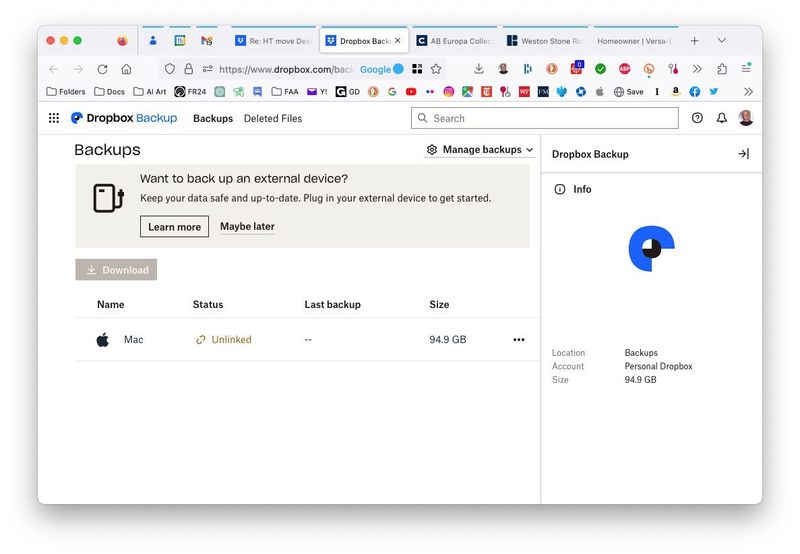The width and height of the screenshot is (800, 554).
Task: Open the Dropbox app grid launcher
Action: pyautogui.click(x=54, y=118)
